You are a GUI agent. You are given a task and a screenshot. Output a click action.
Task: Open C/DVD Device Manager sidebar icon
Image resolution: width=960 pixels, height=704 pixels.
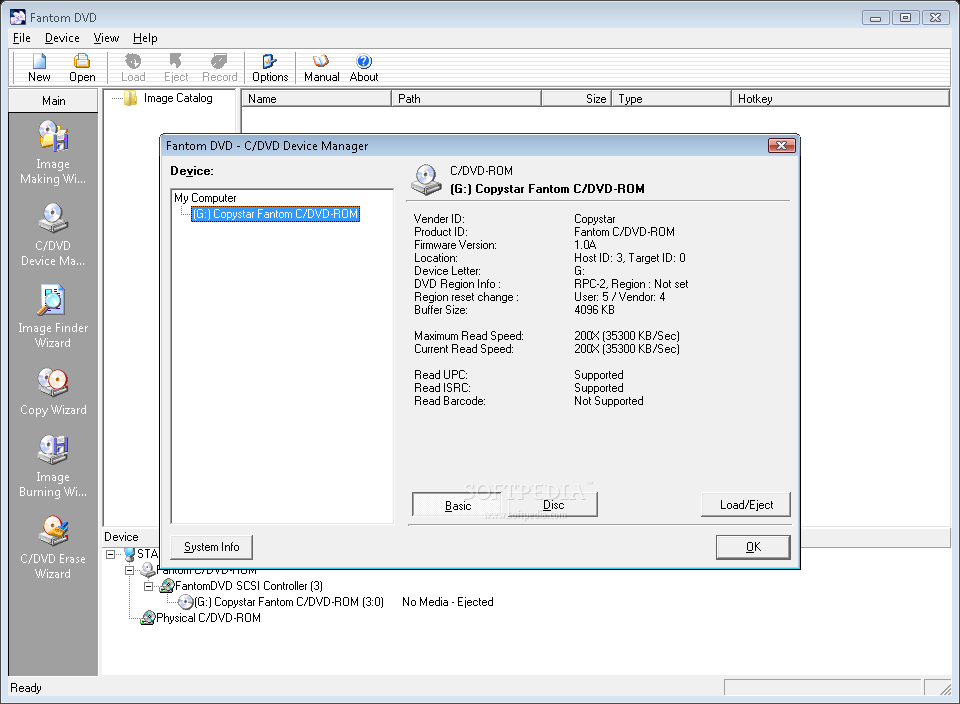[x=53, y=234]
